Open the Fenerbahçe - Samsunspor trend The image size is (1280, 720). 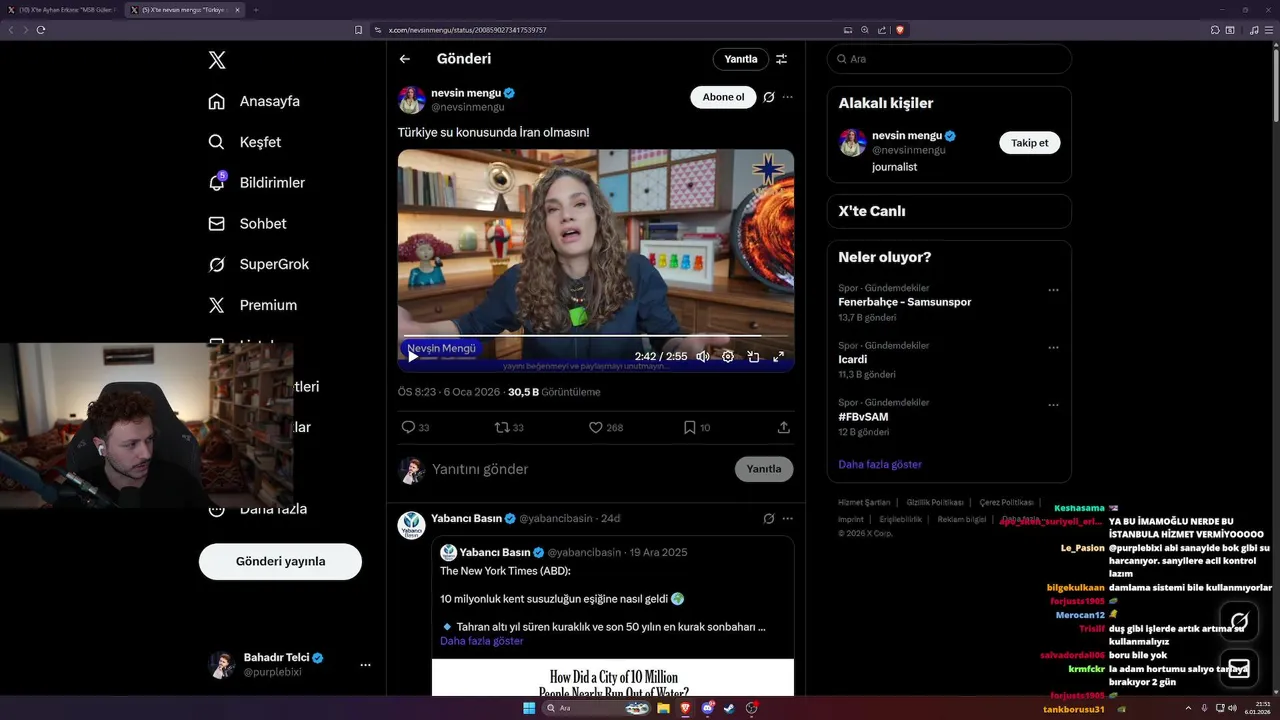[x=905, y=302]
